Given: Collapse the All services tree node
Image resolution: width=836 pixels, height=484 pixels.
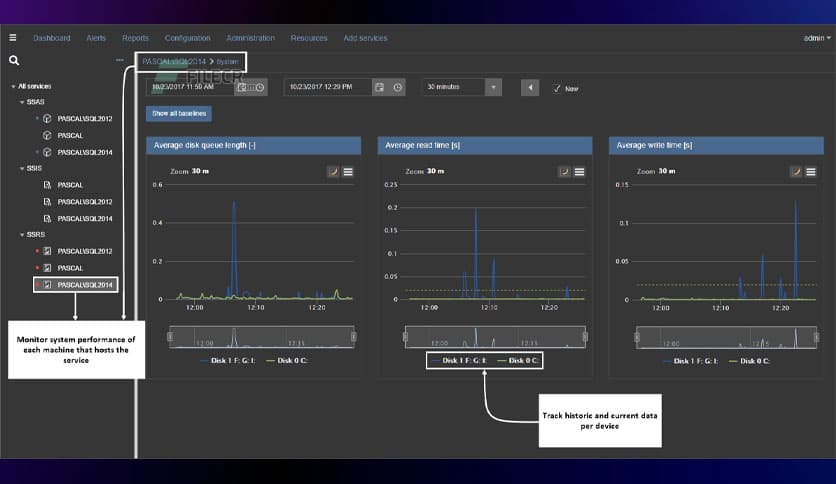Looking at the screenshot, I should (13, 86).
